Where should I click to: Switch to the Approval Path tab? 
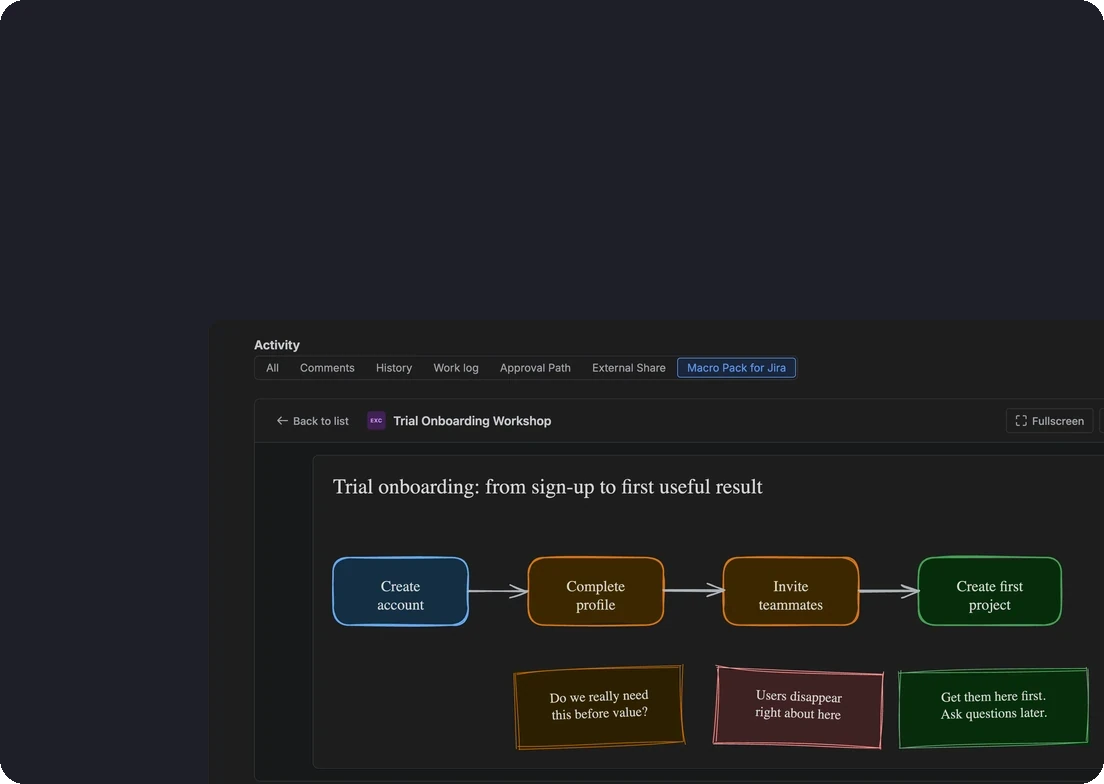coord(535,368)
